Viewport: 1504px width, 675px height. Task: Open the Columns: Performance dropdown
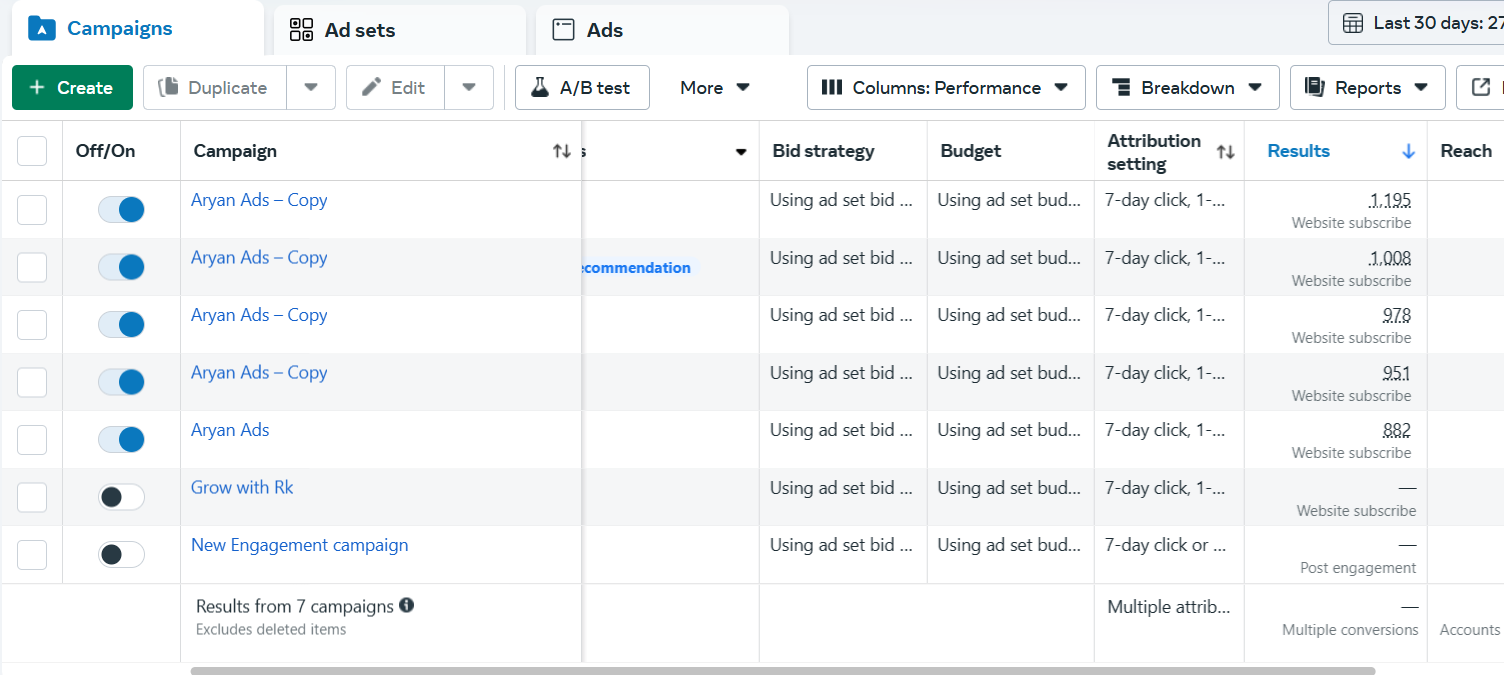click(945, 88)
